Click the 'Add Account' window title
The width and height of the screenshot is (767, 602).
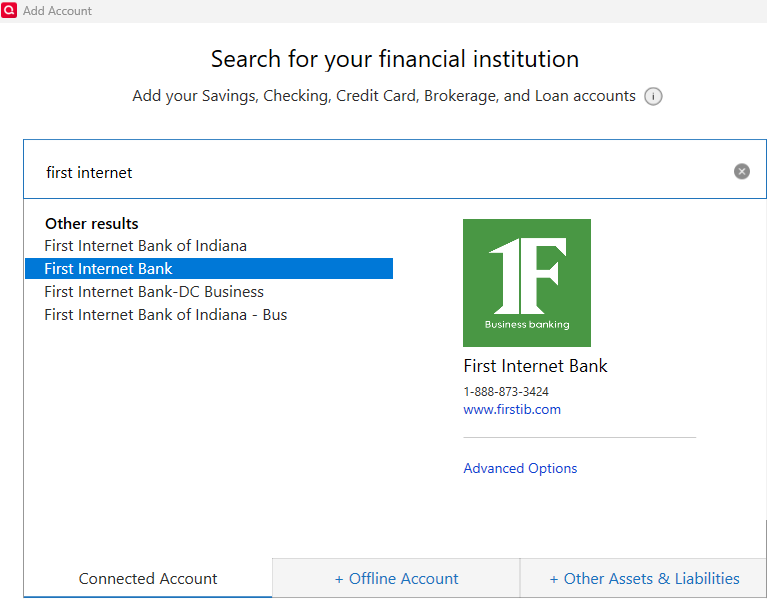tap(57, 11)
